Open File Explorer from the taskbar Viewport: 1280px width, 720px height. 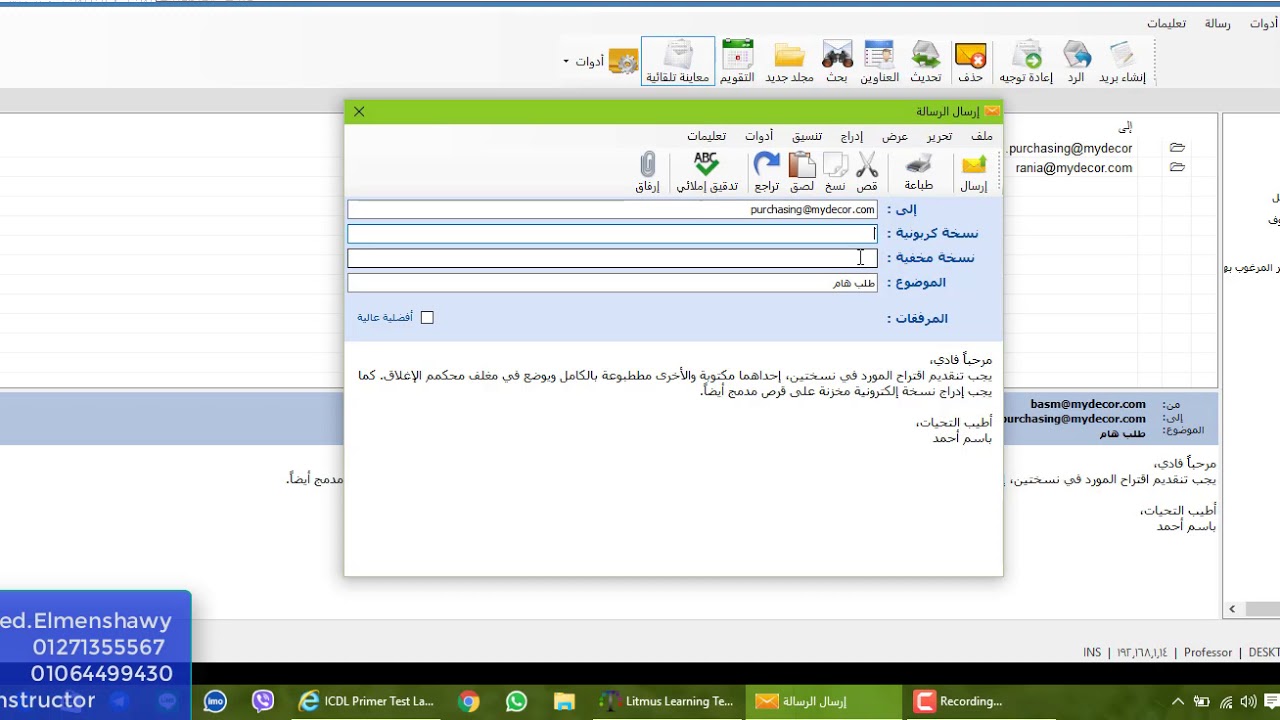point(564,701)
